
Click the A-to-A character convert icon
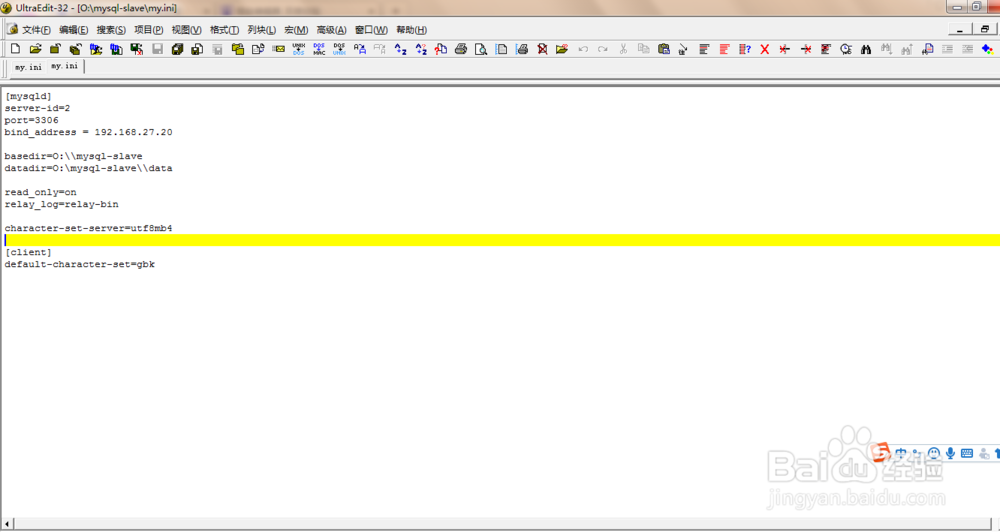360,49
